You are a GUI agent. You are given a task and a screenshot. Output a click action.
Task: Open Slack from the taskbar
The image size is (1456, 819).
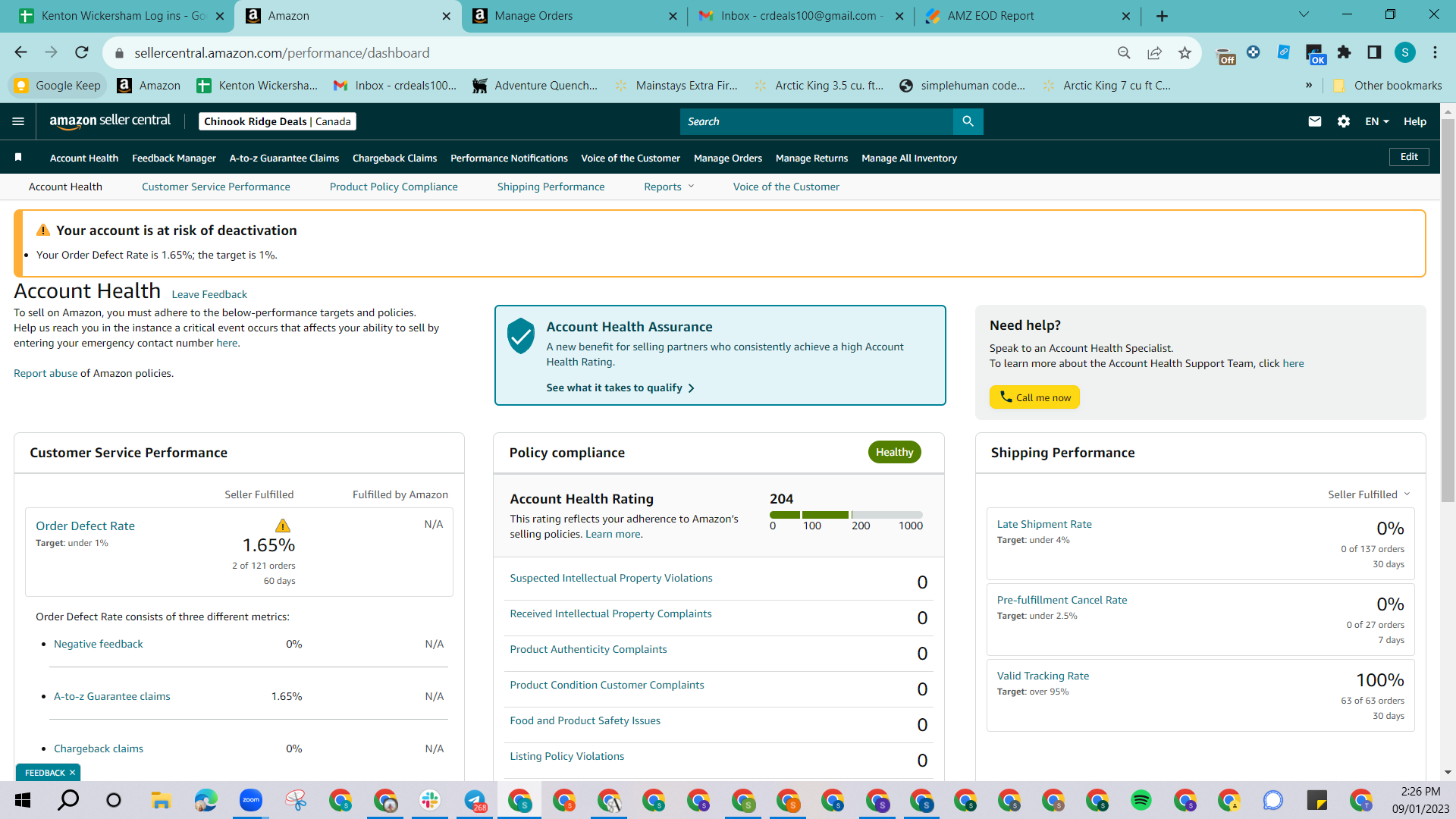tap(430, 800)
